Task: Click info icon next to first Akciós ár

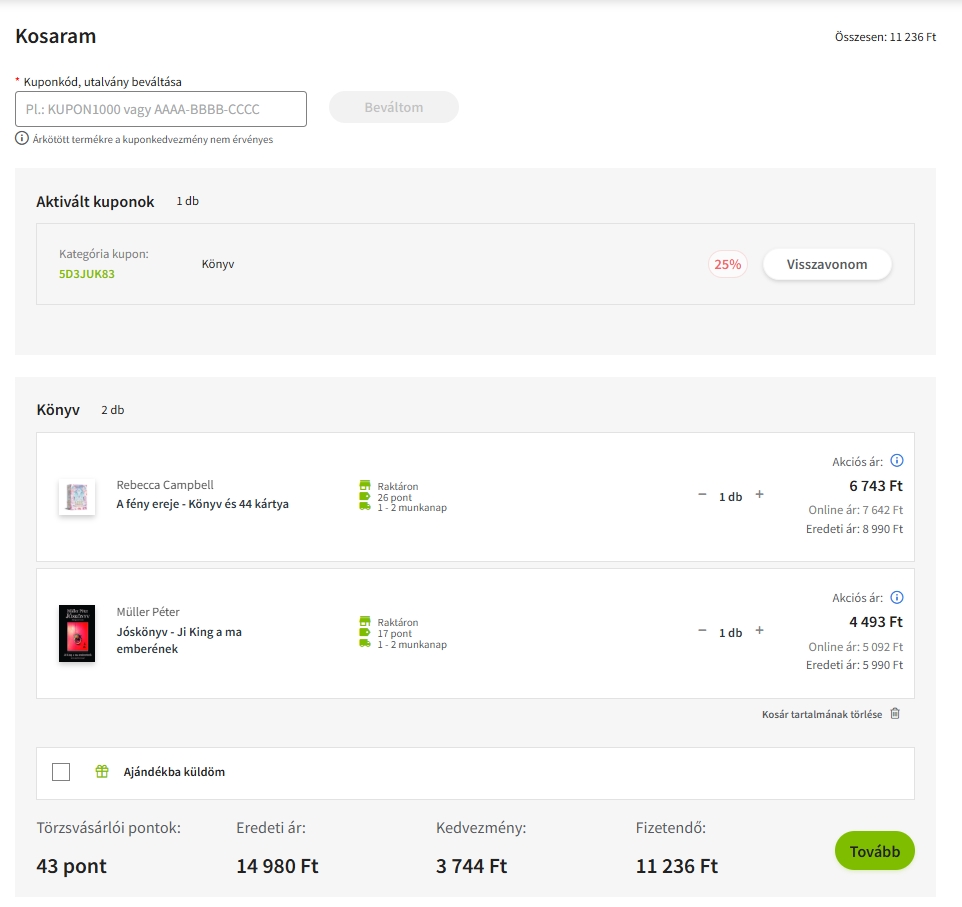Action: click(x=896, y=461)
